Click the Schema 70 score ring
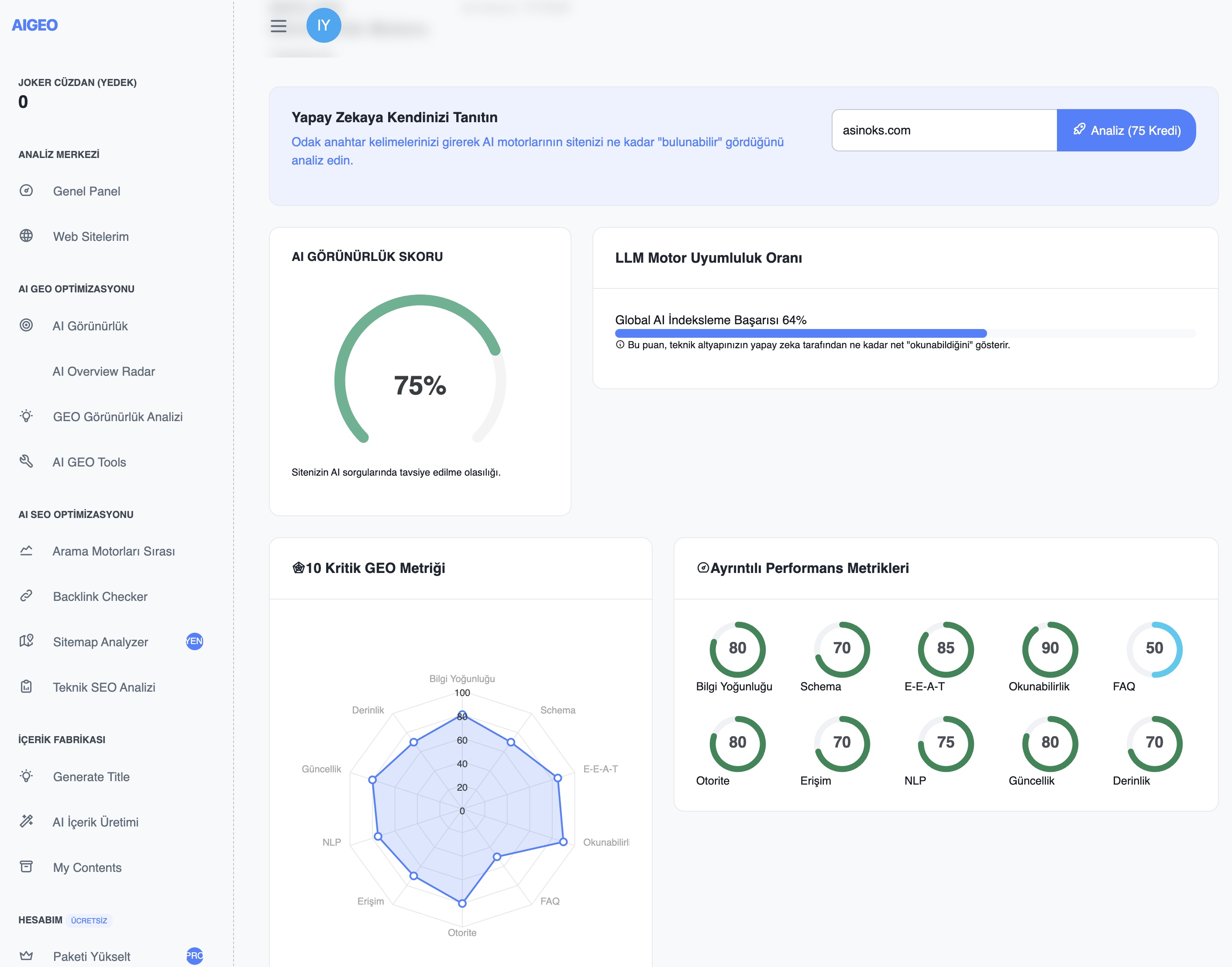Image resolution: width=1232 pixels, height=967 pixels. tap(842, 649)
